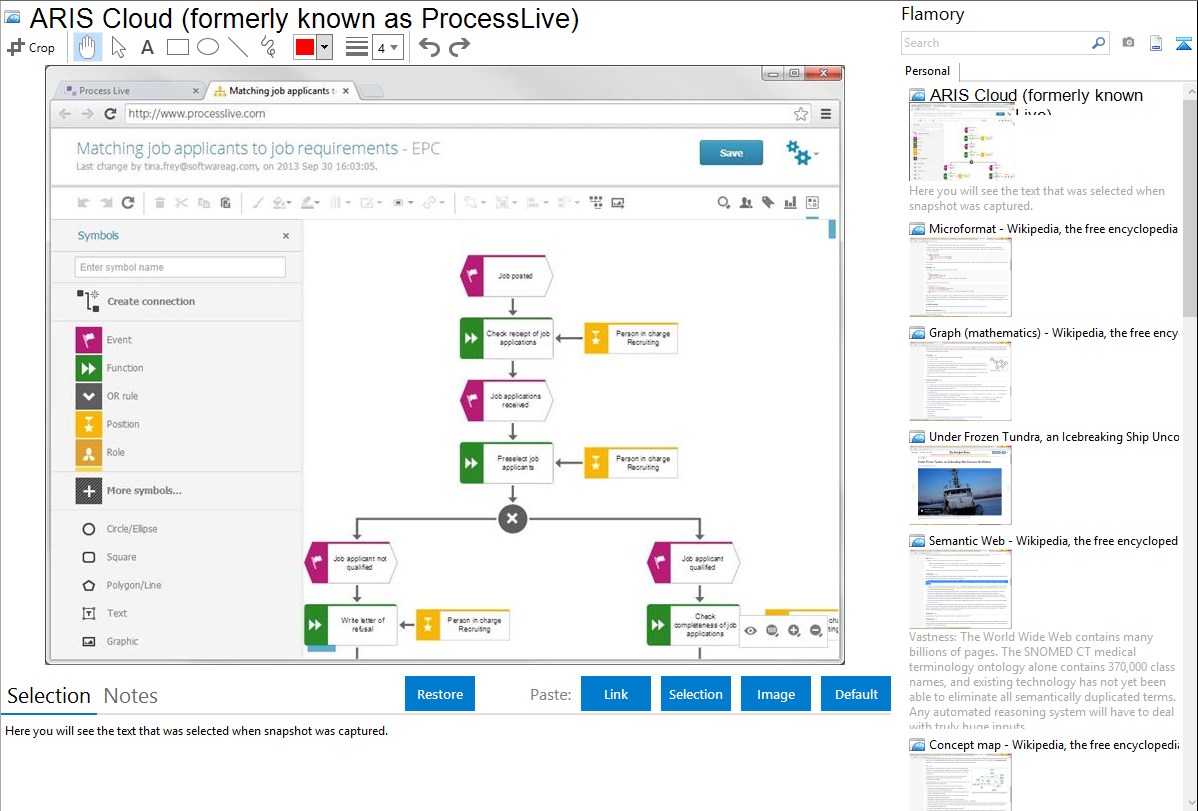
Task: Redo the last annotation
Action: click(x=459, y=47)
